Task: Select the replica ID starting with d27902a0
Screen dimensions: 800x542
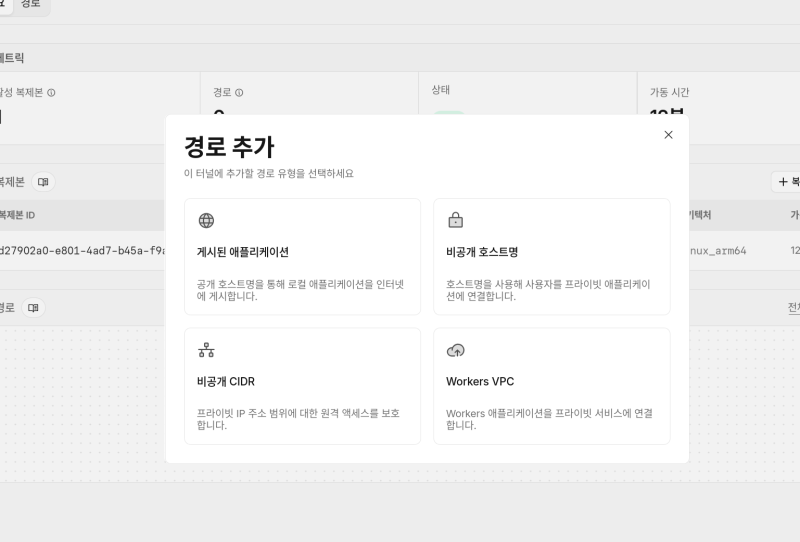Action: pos(80,250)
